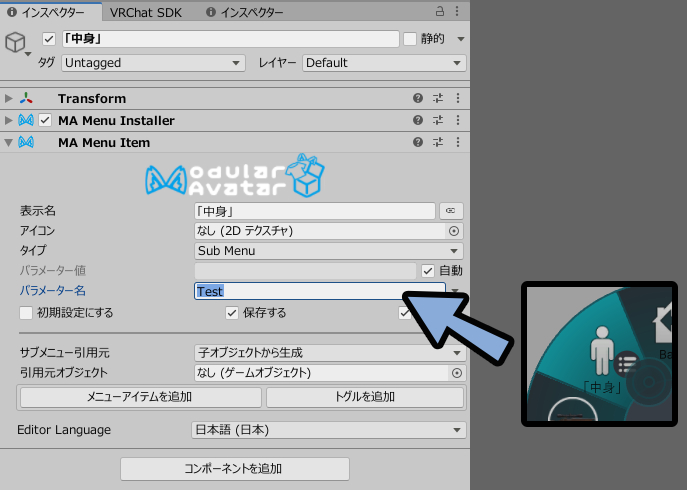Click the トグルを追加 button

pyautogui.click(x=365, y=397)
